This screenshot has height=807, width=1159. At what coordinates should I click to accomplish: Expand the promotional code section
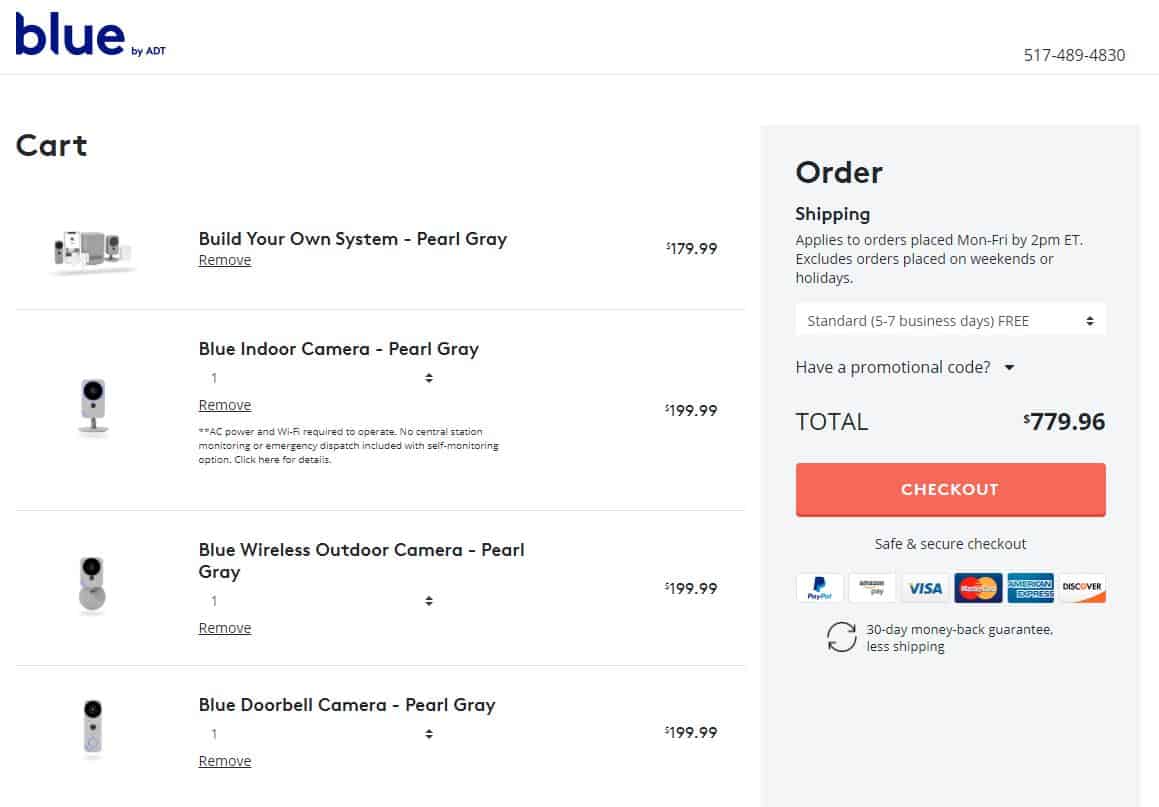point(905,367)
